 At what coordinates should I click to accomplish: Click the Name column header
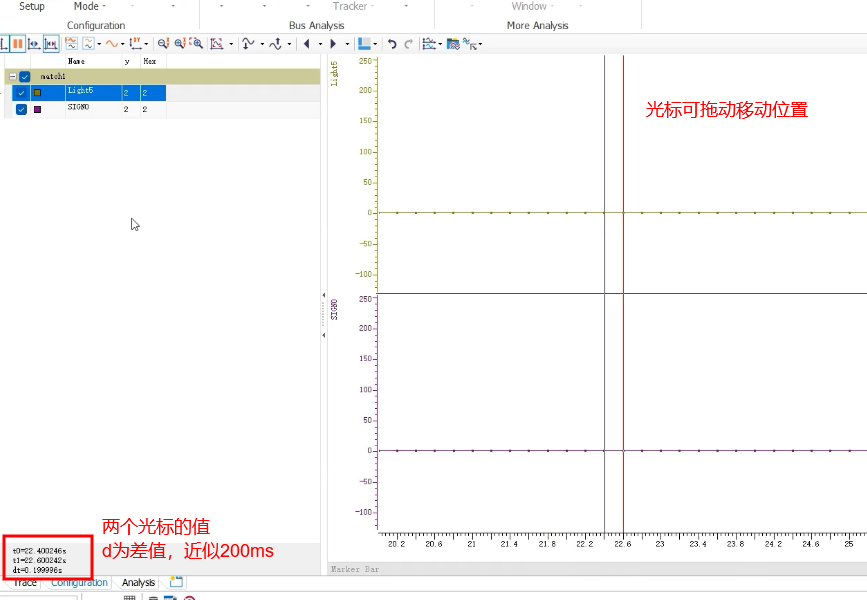click(77, 61)
